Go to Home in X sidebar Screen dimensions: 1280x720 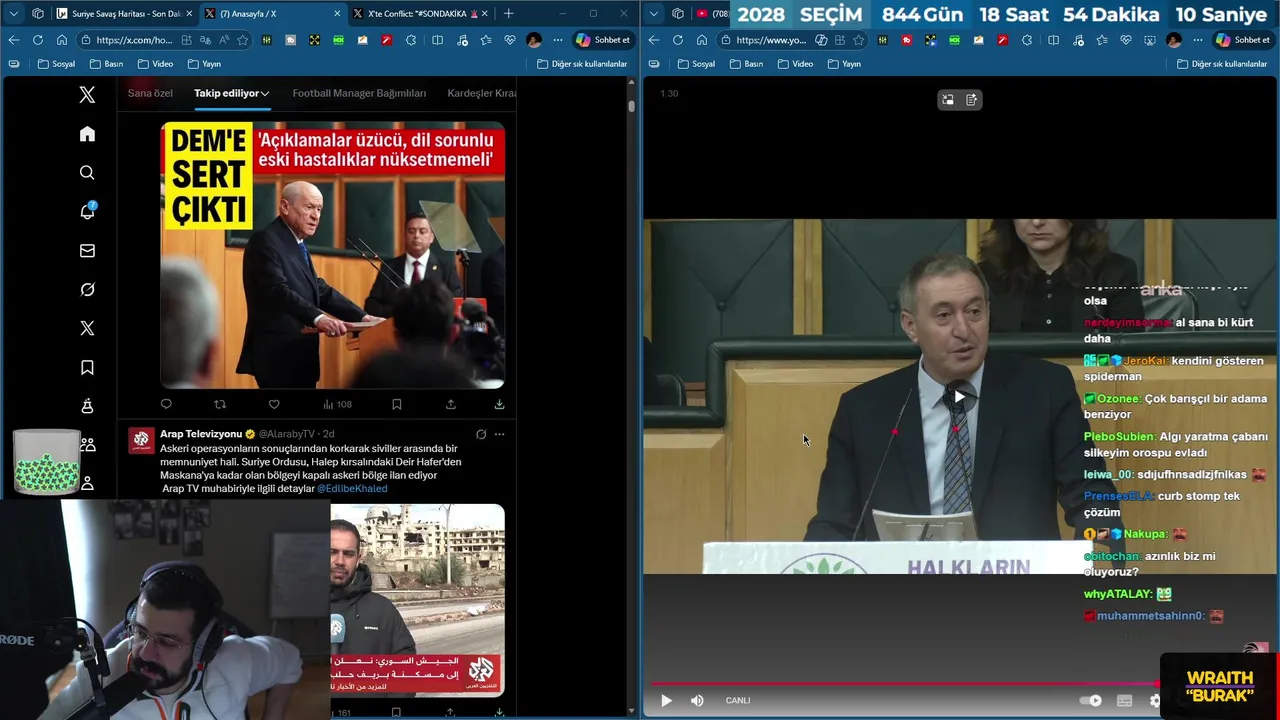87,134
